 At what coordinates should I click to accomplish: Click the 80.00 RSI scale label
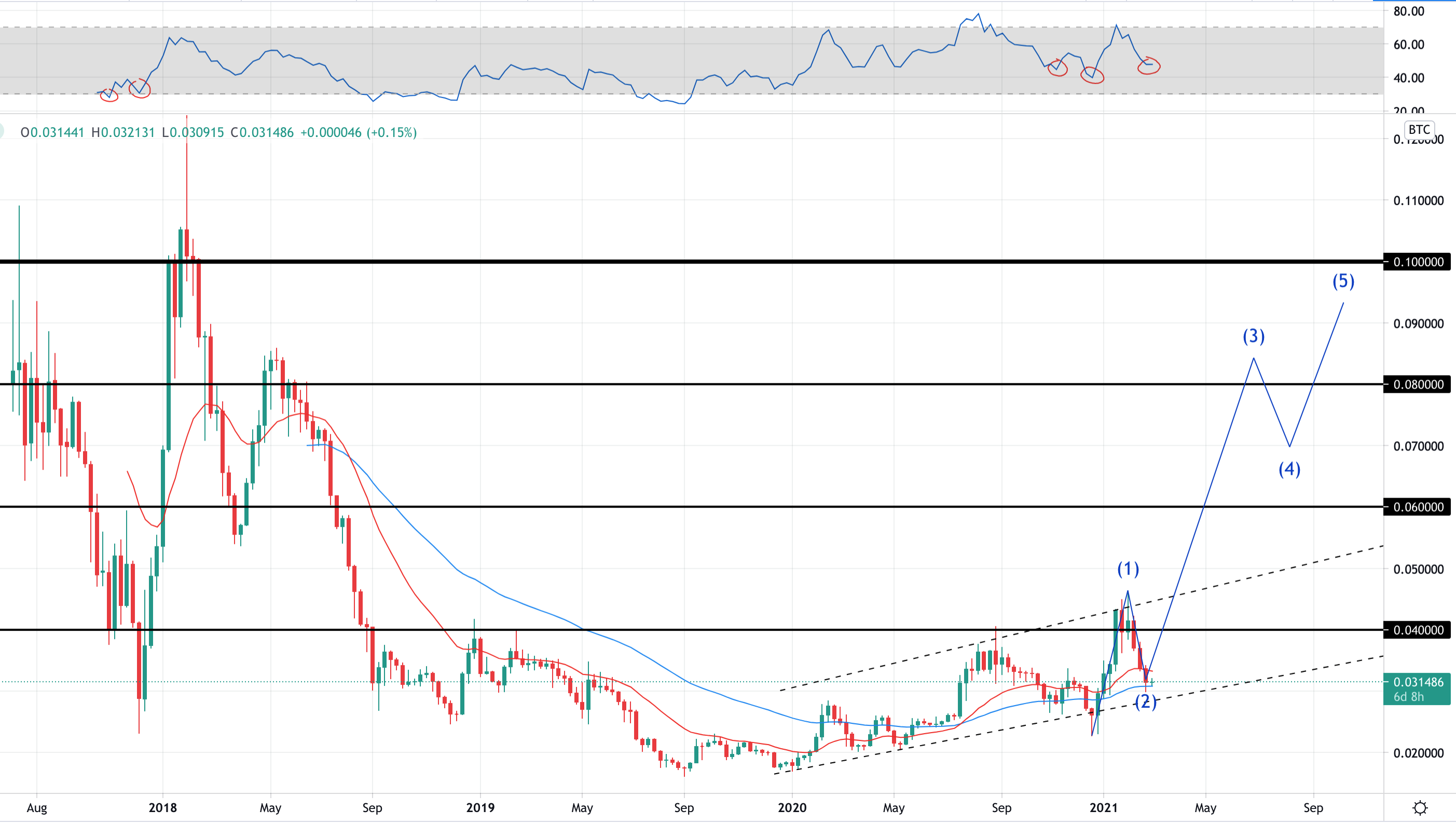1409,11
